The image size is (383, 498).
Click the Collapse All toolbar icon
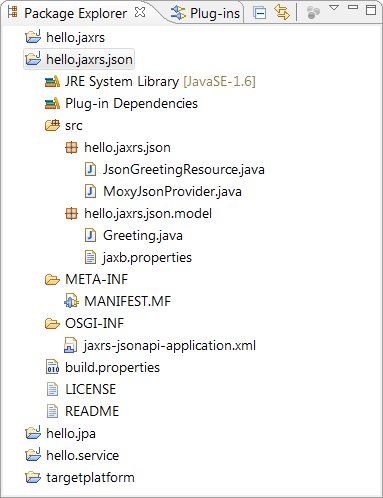[259, 13]
